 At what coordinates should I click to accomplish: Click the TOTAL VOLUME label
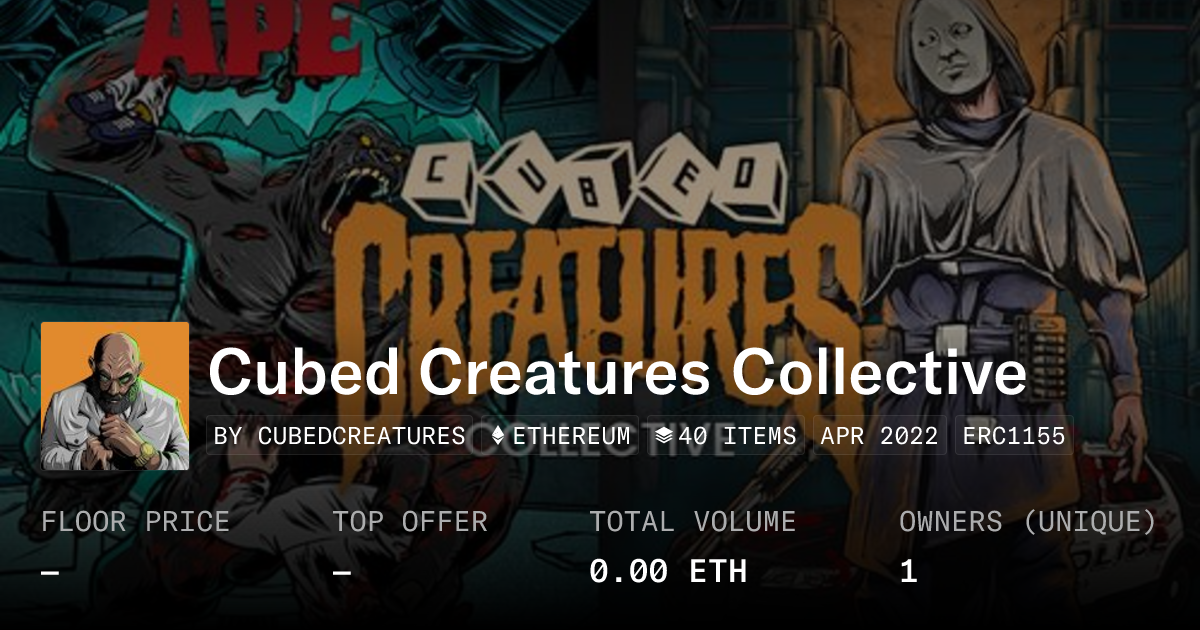click(692, 522)
